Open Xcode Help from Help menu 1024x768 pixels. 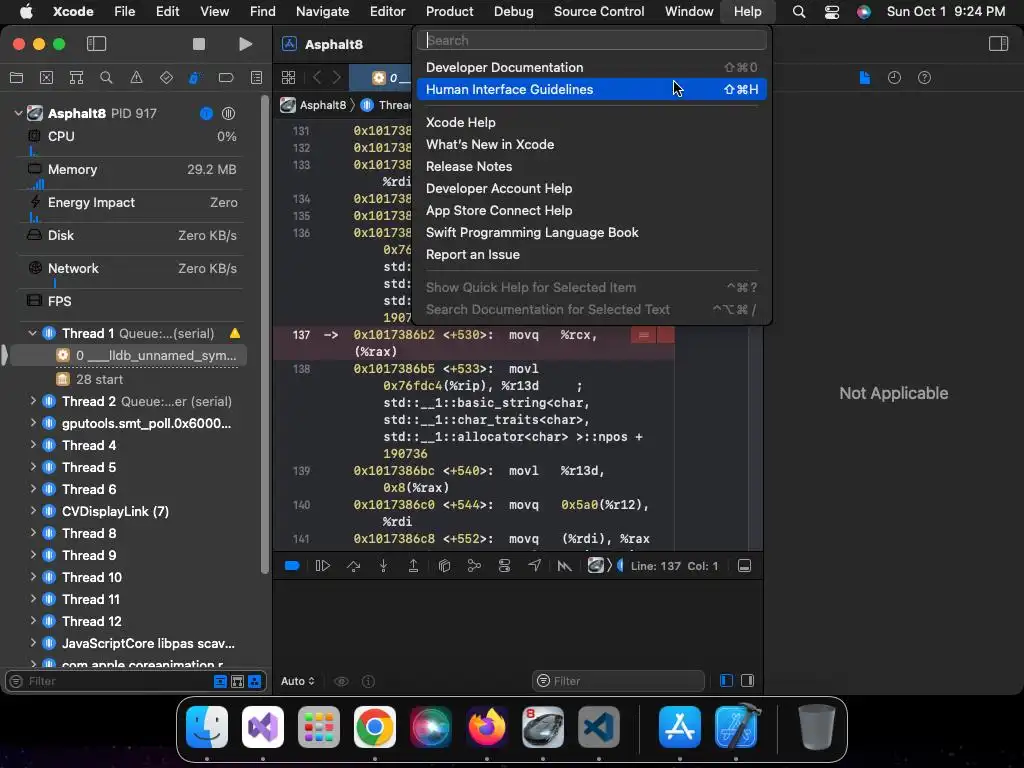592,122
